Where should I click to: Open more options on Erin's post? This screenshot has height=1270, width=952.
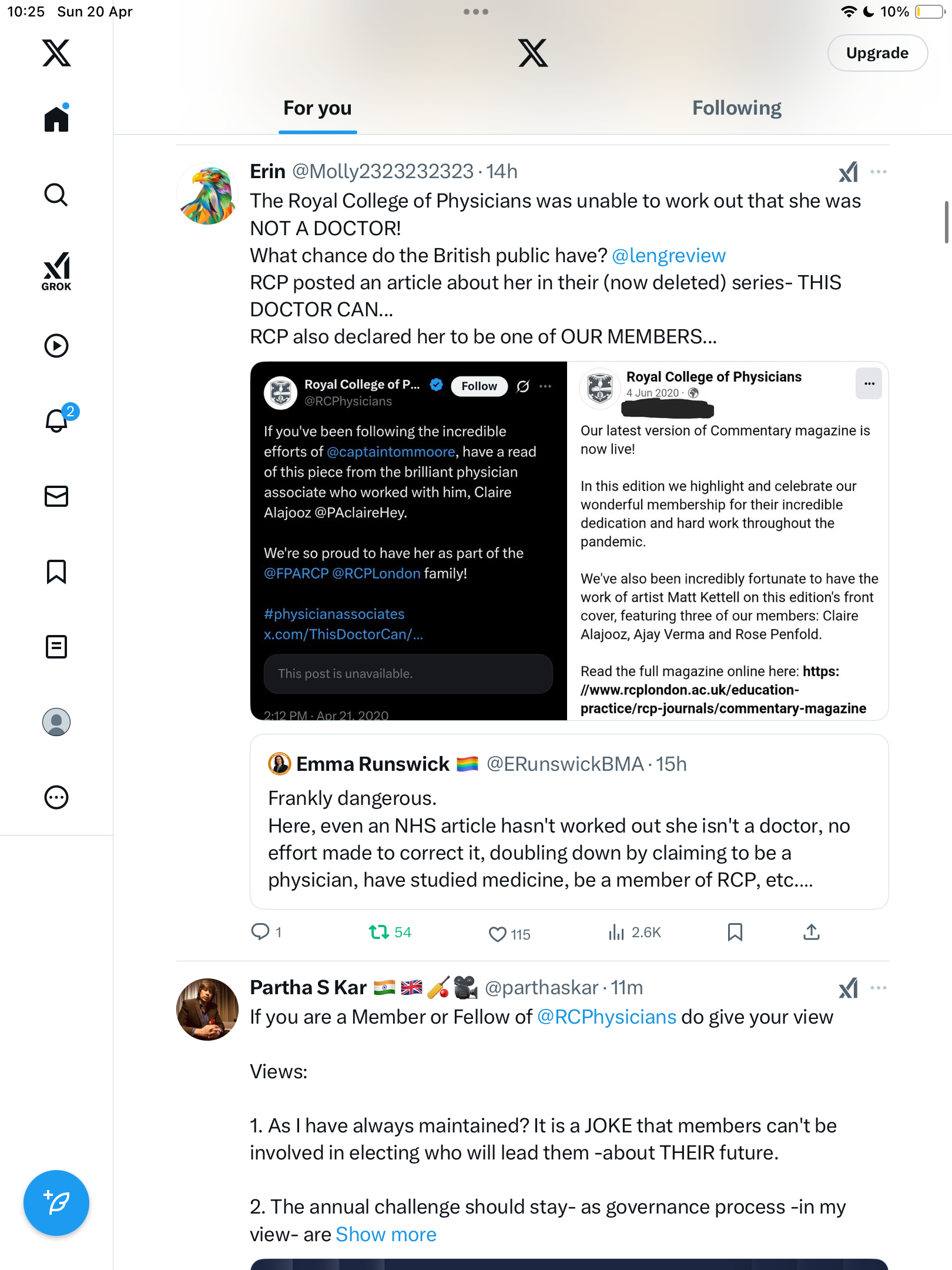pyautogui.click(x=878, y=172)
